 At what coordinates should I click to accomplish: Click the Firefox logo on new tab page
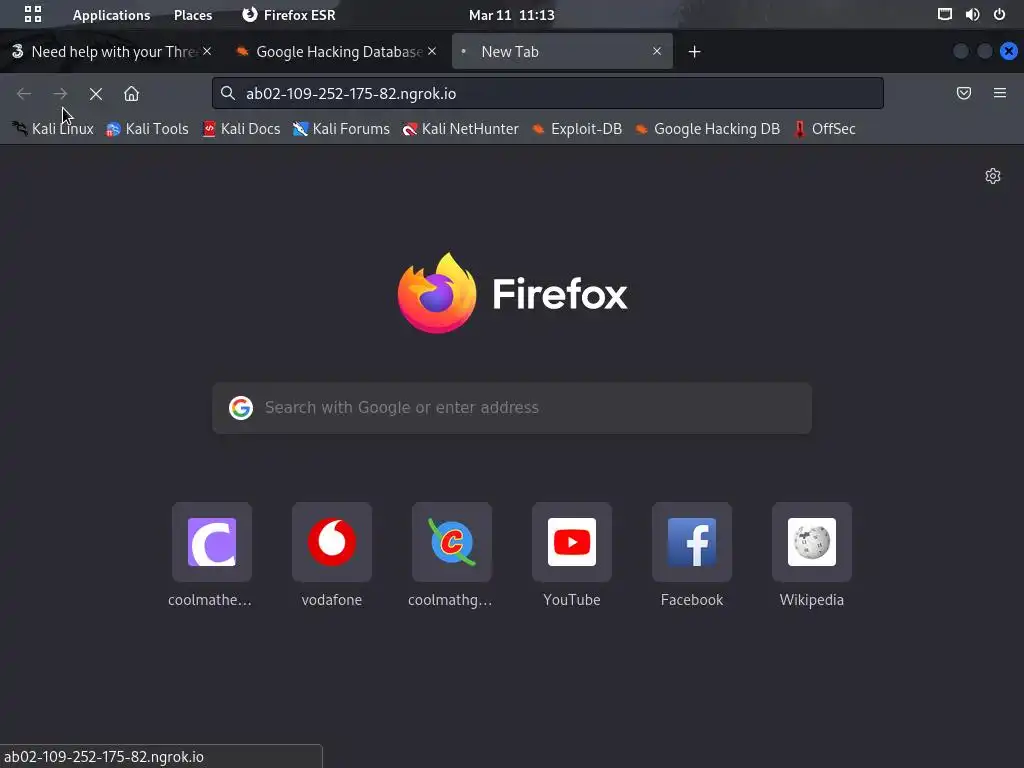pos(512,293)
